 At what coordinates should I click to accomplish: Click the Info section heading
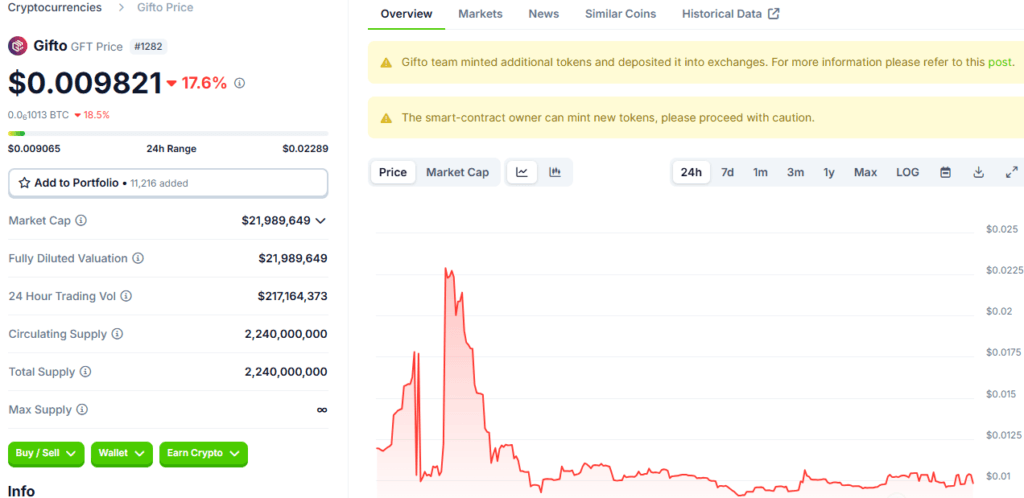(21, 491)
